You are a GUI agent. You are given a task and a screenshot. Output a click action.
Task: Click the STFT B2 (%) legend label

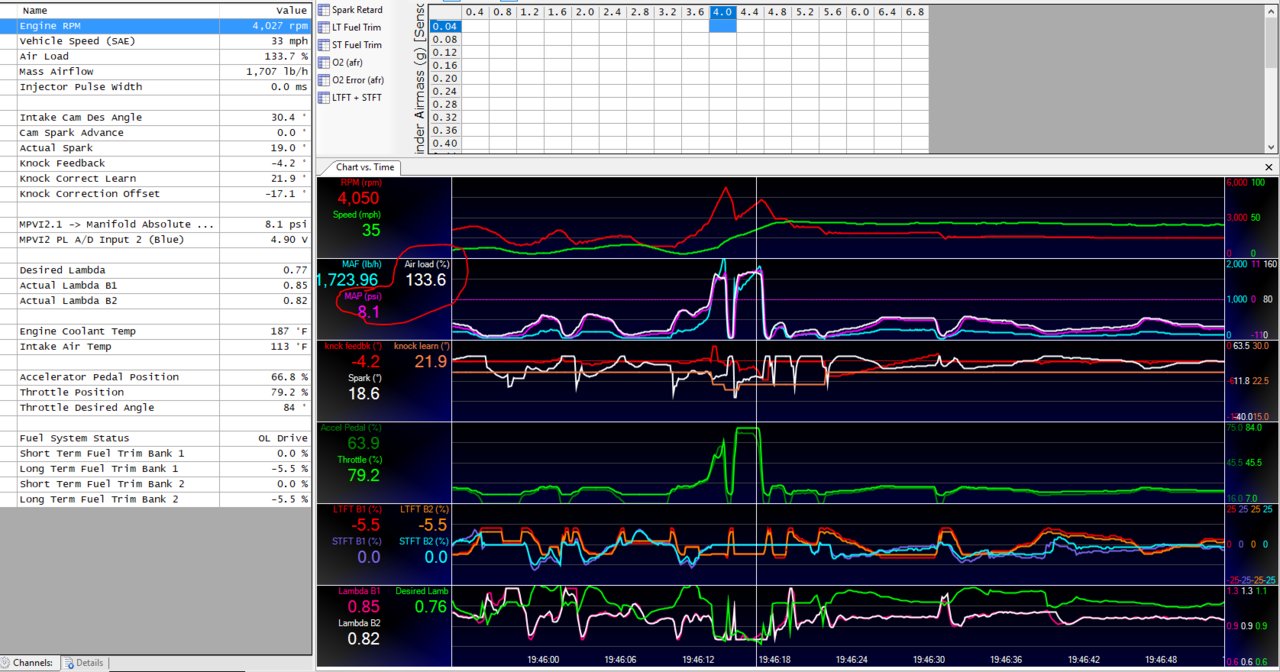pos(424,541)
